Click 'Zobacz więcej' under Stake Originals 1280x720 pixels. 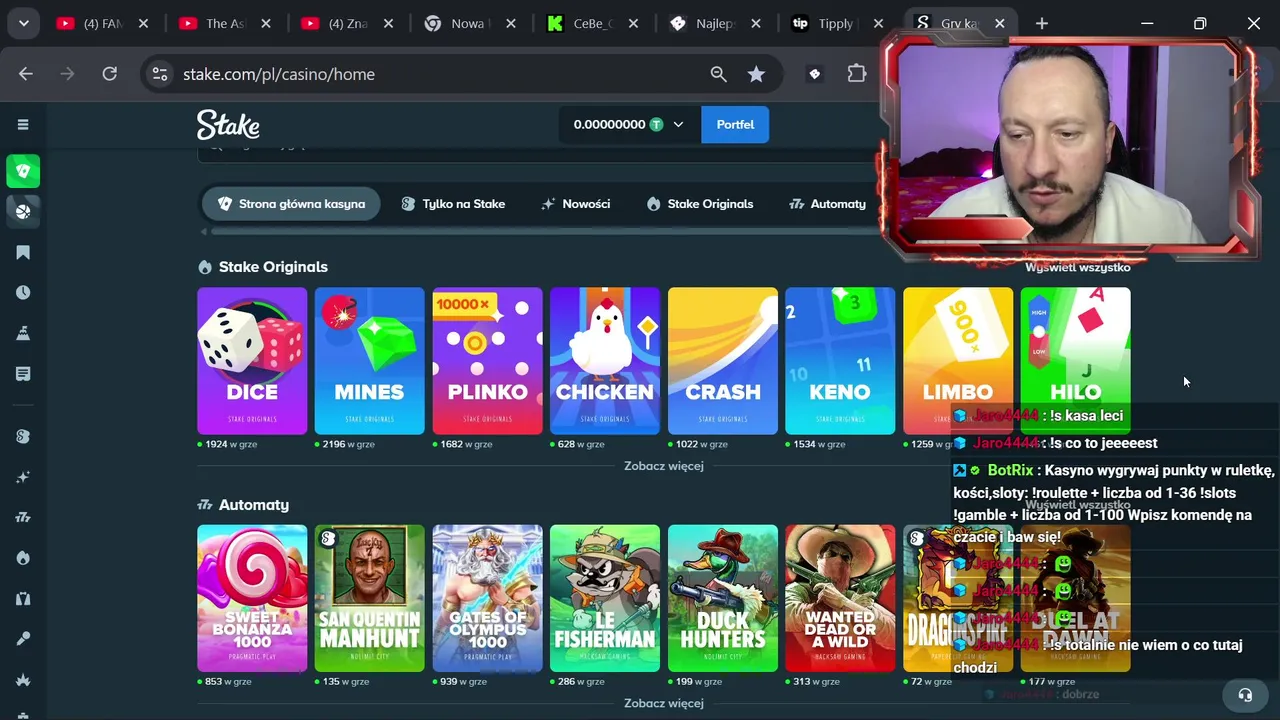[x=664, y=466]
